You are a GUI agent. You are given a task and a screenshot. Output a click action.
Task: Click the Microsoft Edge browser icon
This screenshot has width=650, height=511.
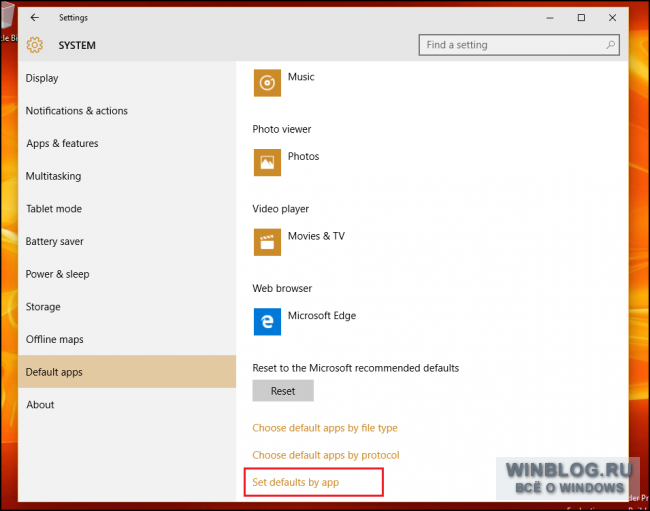267,322
